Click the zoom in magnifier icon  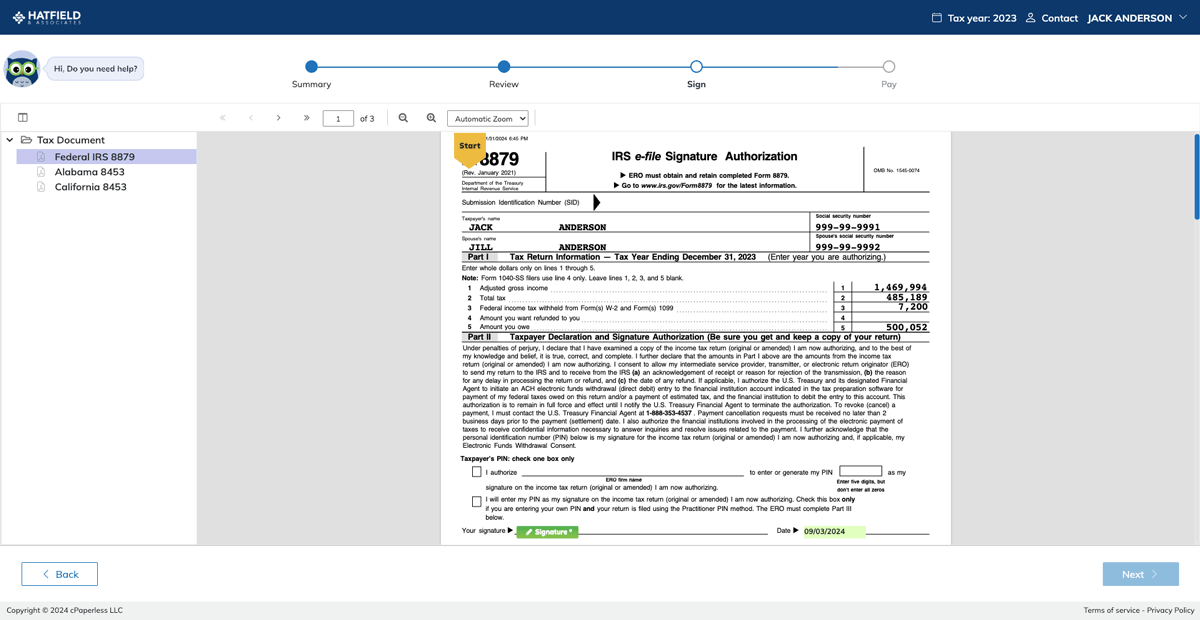429,117
